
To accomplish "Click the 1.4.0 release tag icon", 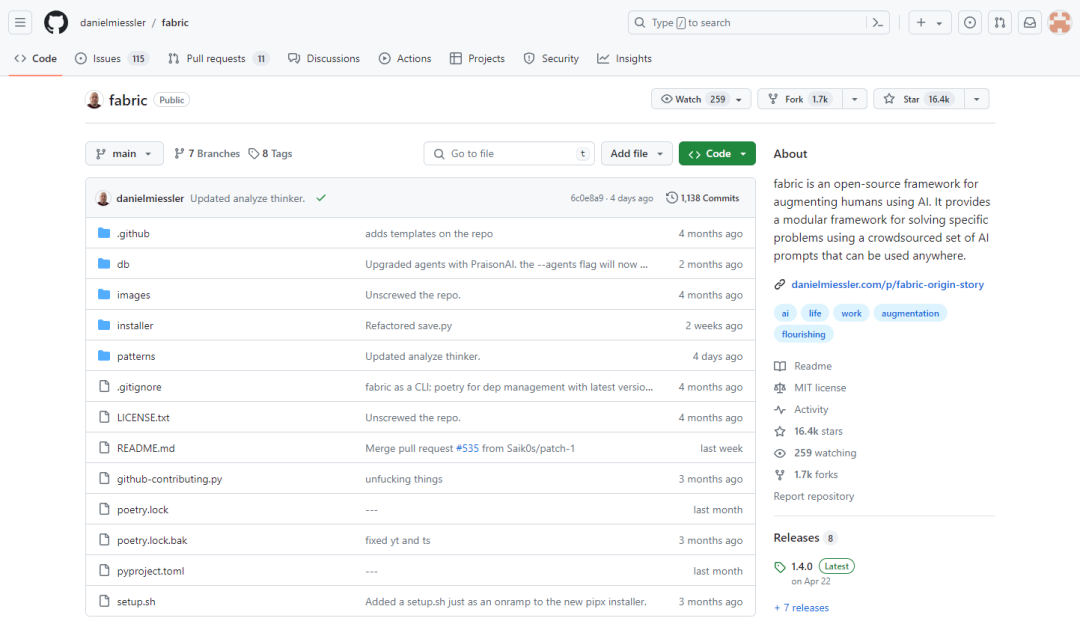I will tap(780, 567).
